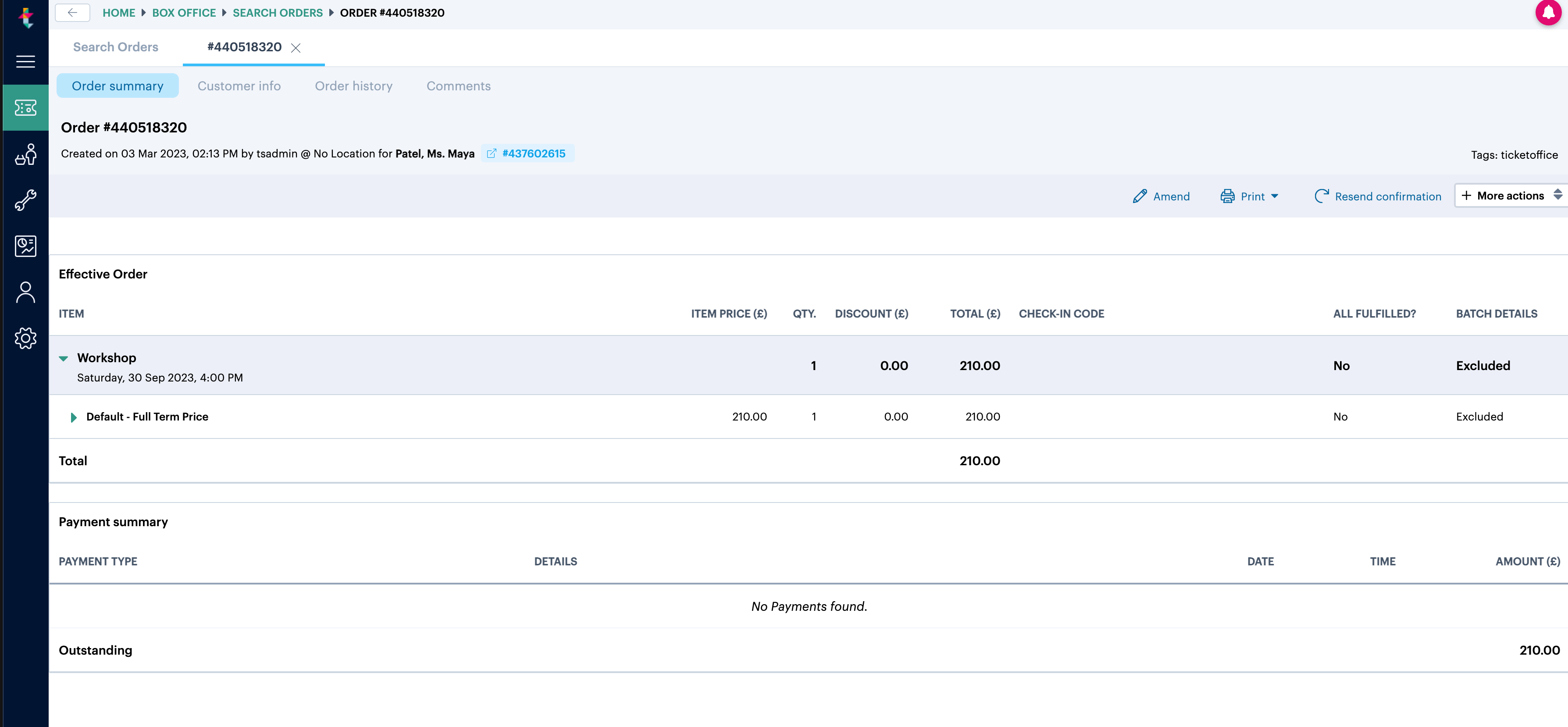Click the customer name Patel, Ms. Maya
This screenshot has width=1568, height=727.
tap(435, 153)
